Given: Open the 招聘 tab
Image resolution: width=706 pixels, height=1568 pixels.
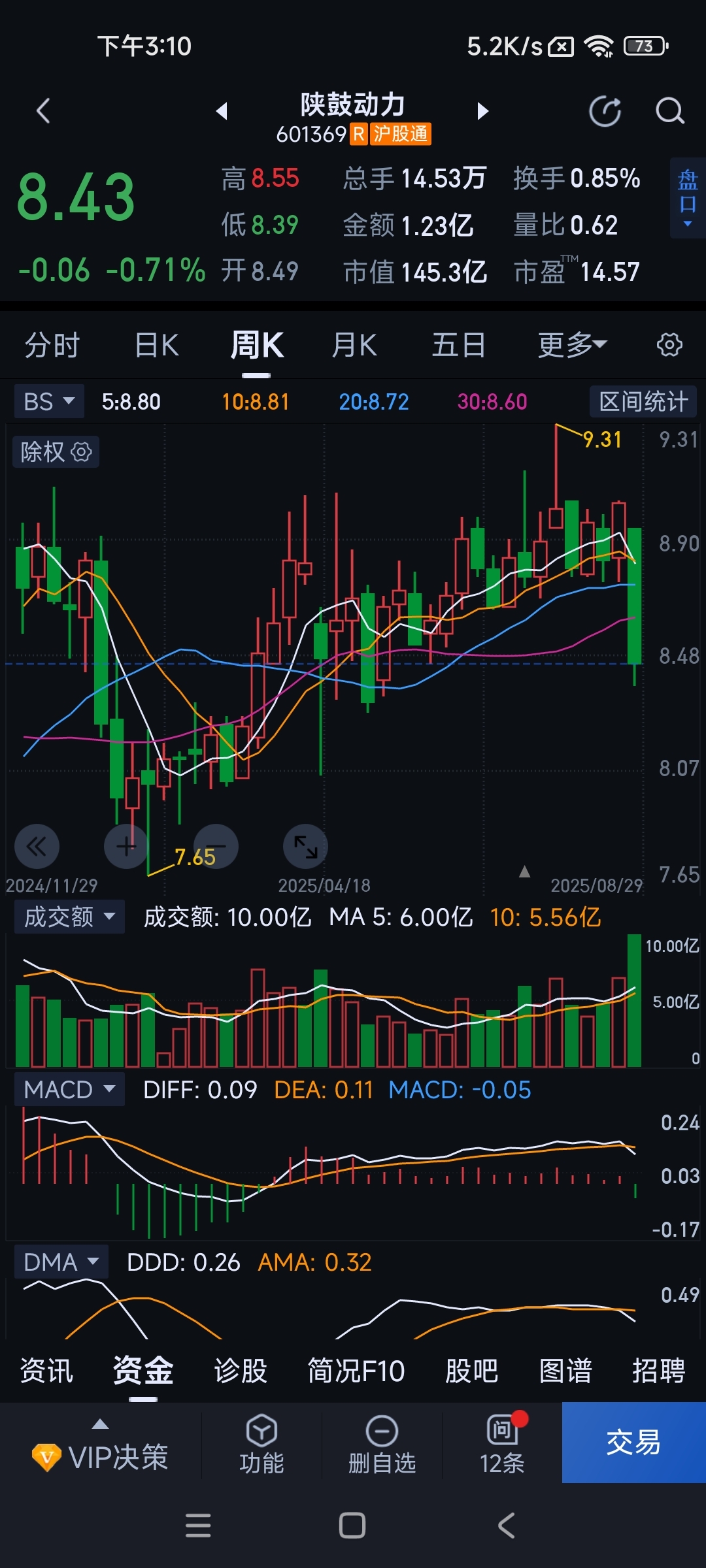Looking at the screenshot, I should [658, 1370].
